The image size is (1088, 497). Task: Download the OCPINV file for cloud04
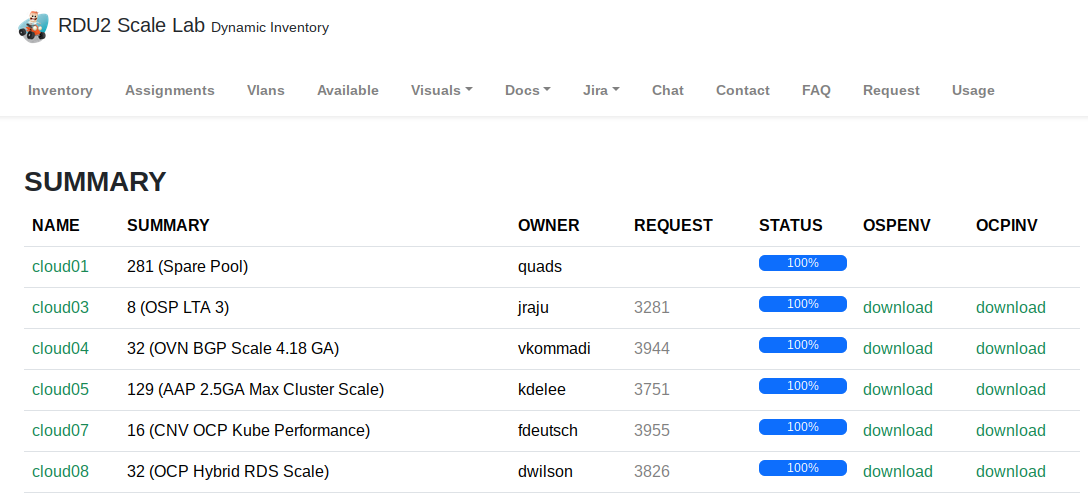click(x=1010, y=349)
